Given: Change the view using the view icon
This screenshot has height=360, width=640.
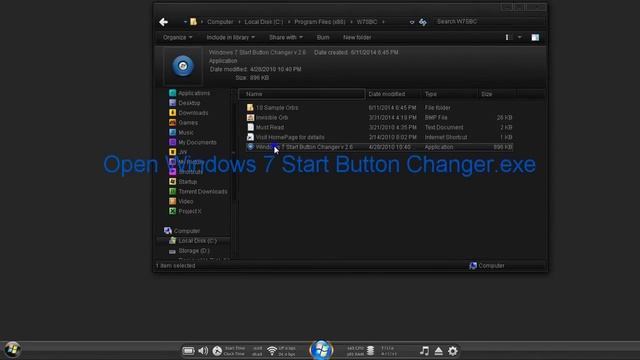Looking at the screenshot, I should click(x=508, y=38).
